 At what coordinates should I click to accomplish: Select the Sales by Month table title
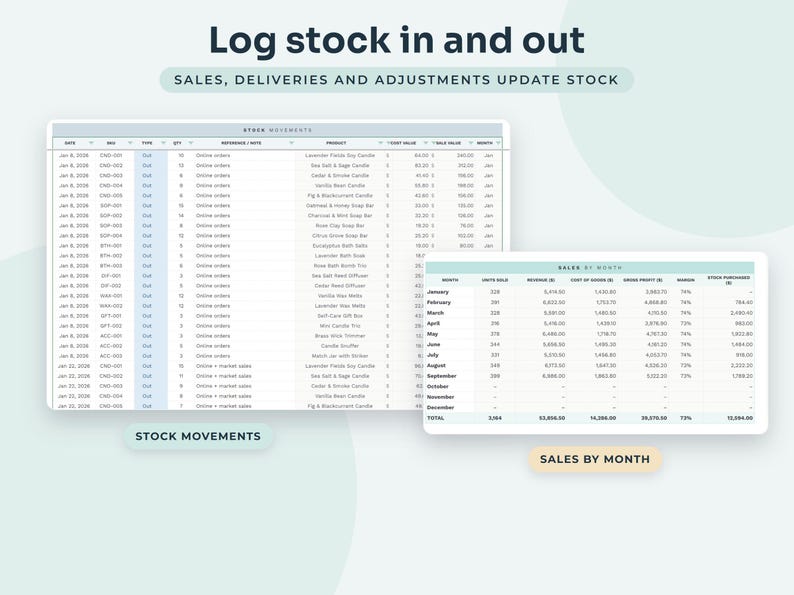(590, 268)
